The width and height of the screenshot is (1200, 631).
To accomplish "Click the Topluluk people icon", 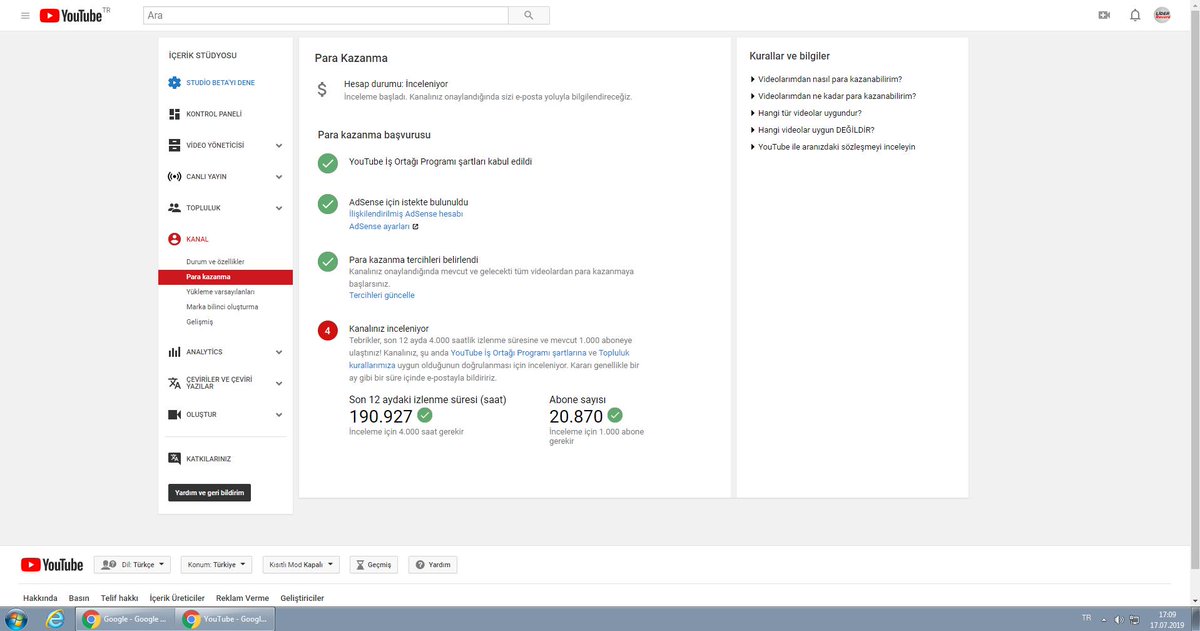I will 175,207.
